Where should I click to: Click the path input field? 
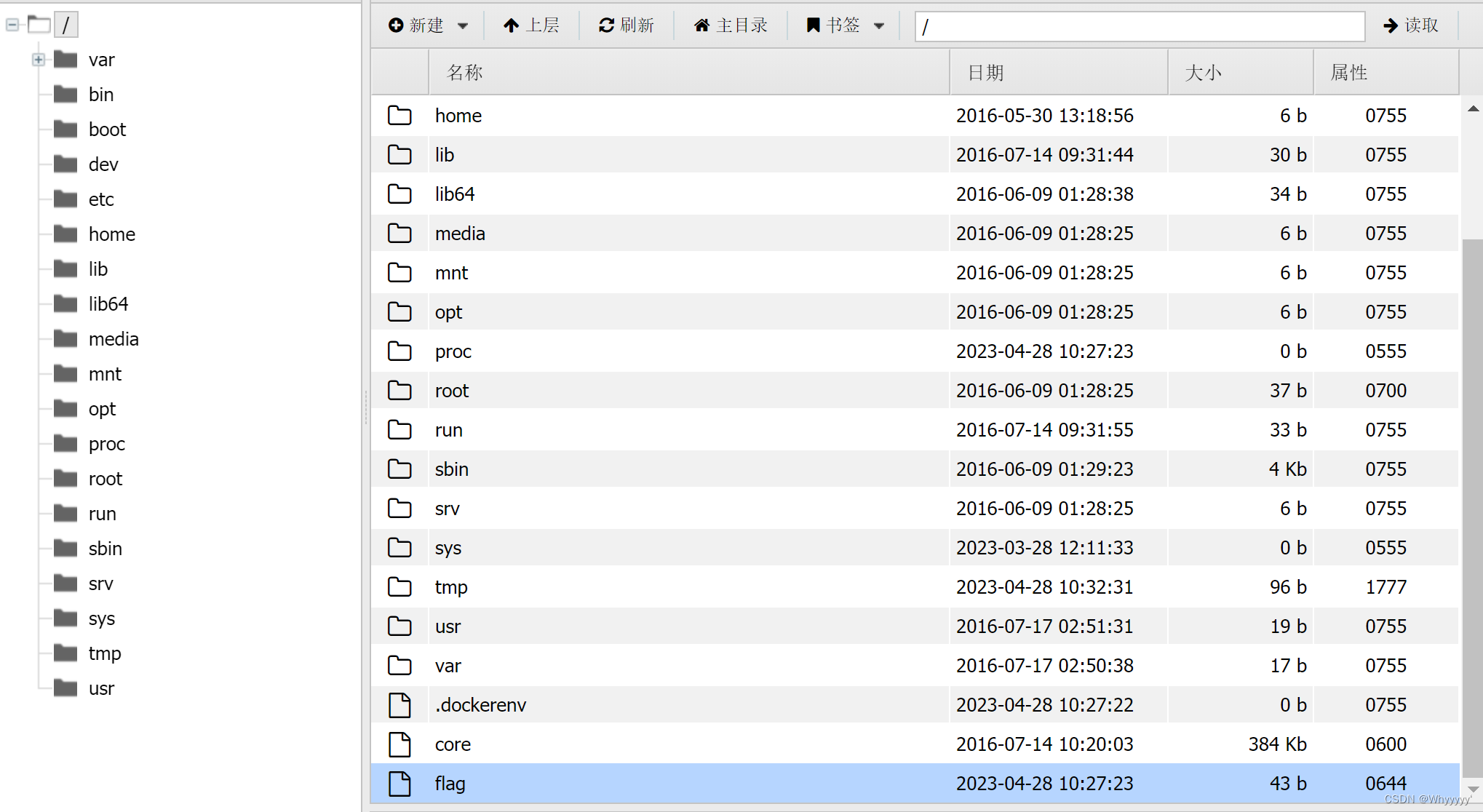[x=1139, y=27]
